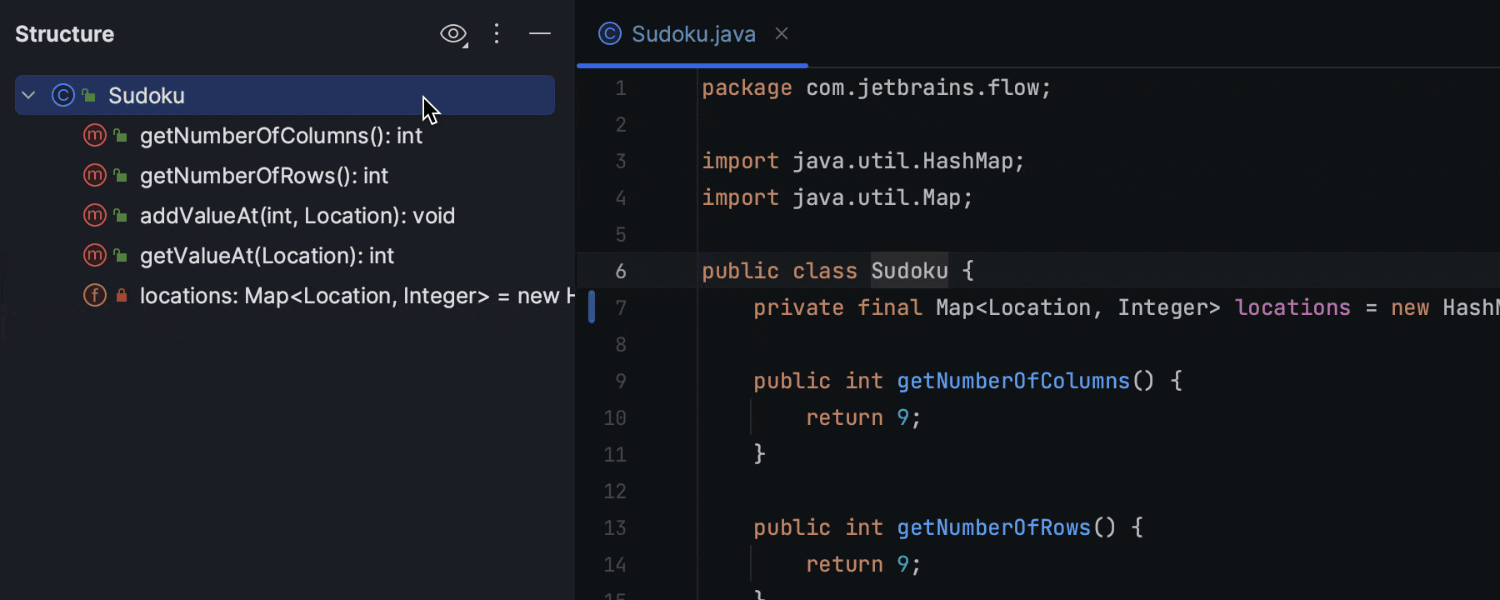Click the blue change marker at line 7

click(592, 307)
